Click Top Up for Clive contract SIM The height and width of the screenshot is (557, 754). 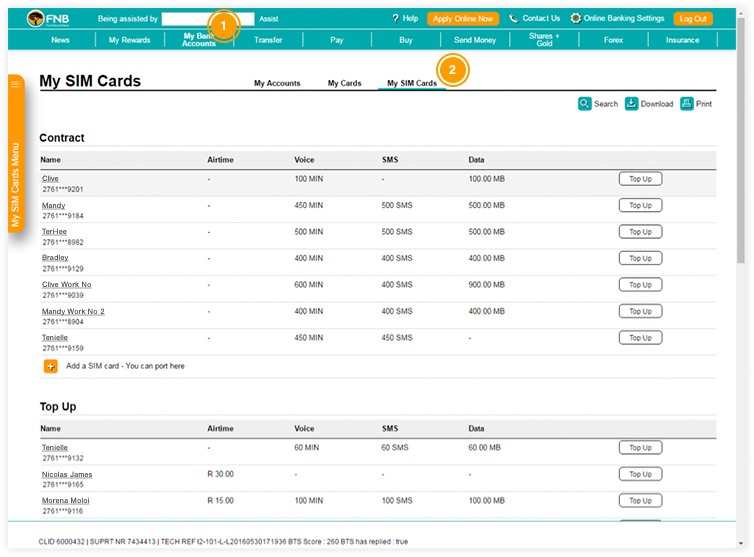640,179
